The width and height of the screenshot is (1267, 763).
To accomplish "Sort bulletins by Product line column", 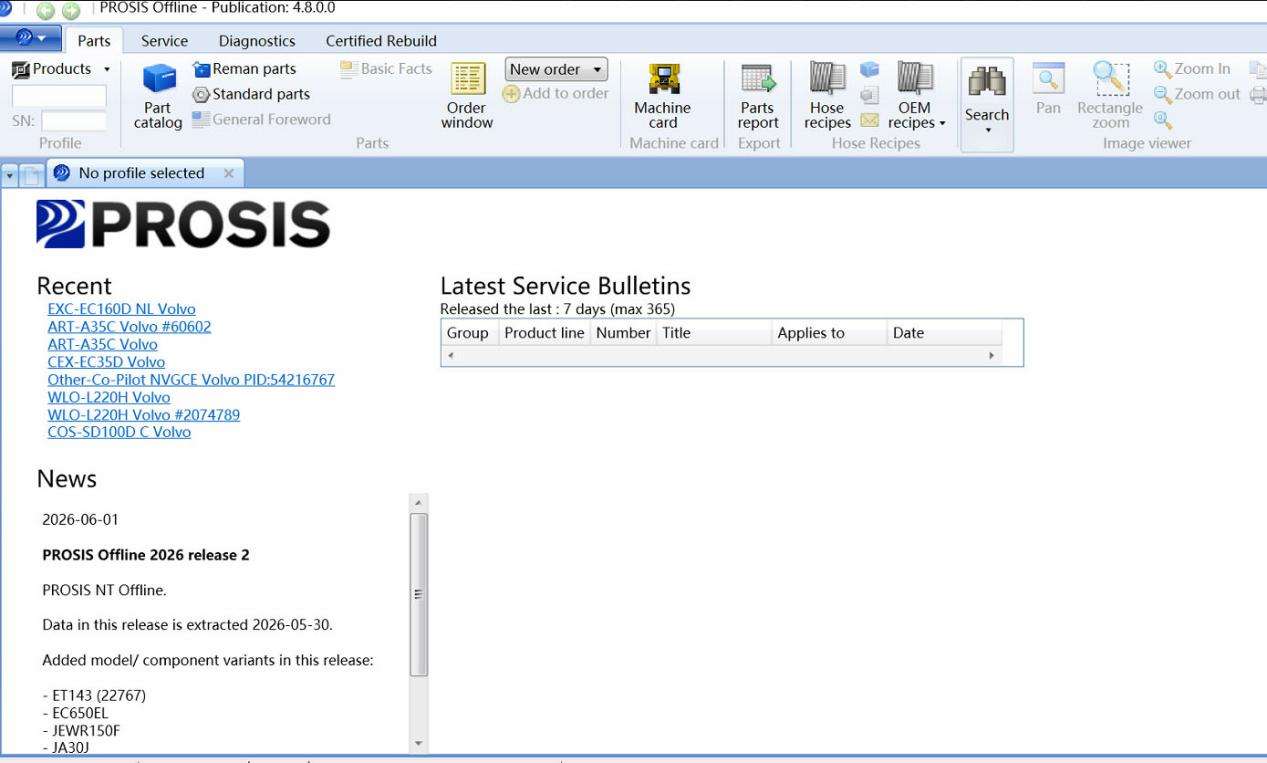I will pos(544,334).
